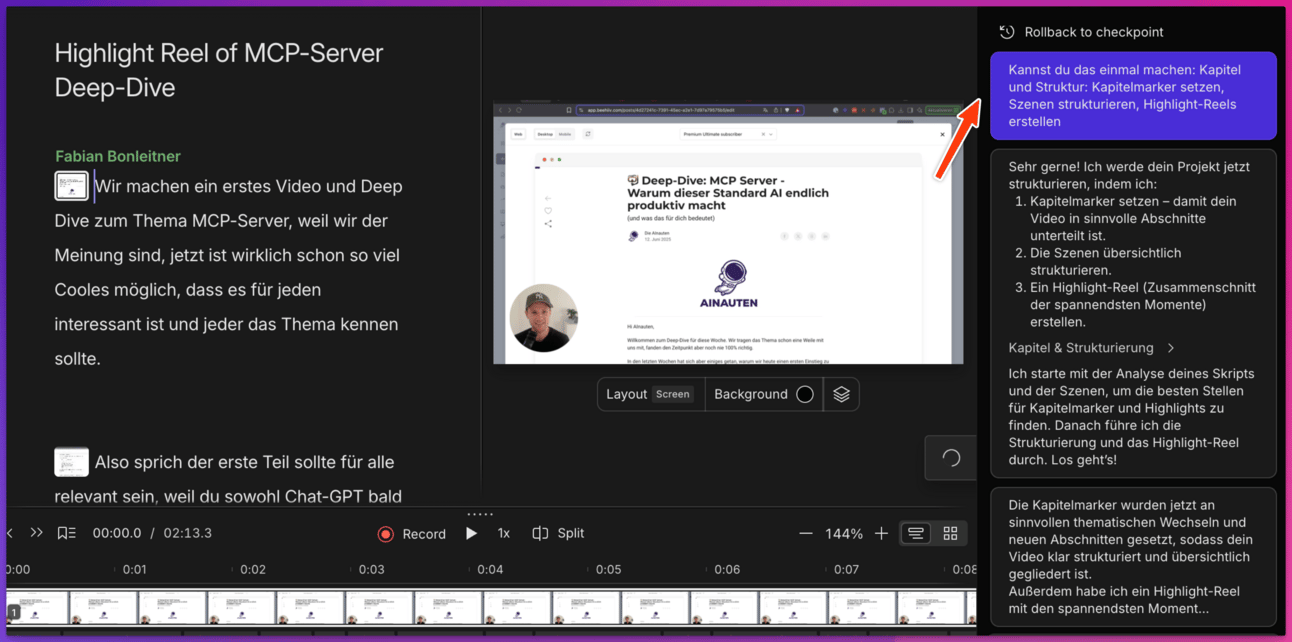Click the title 'Highlight Reel of MCP-Server Deep-Dive'

point(219,70)
